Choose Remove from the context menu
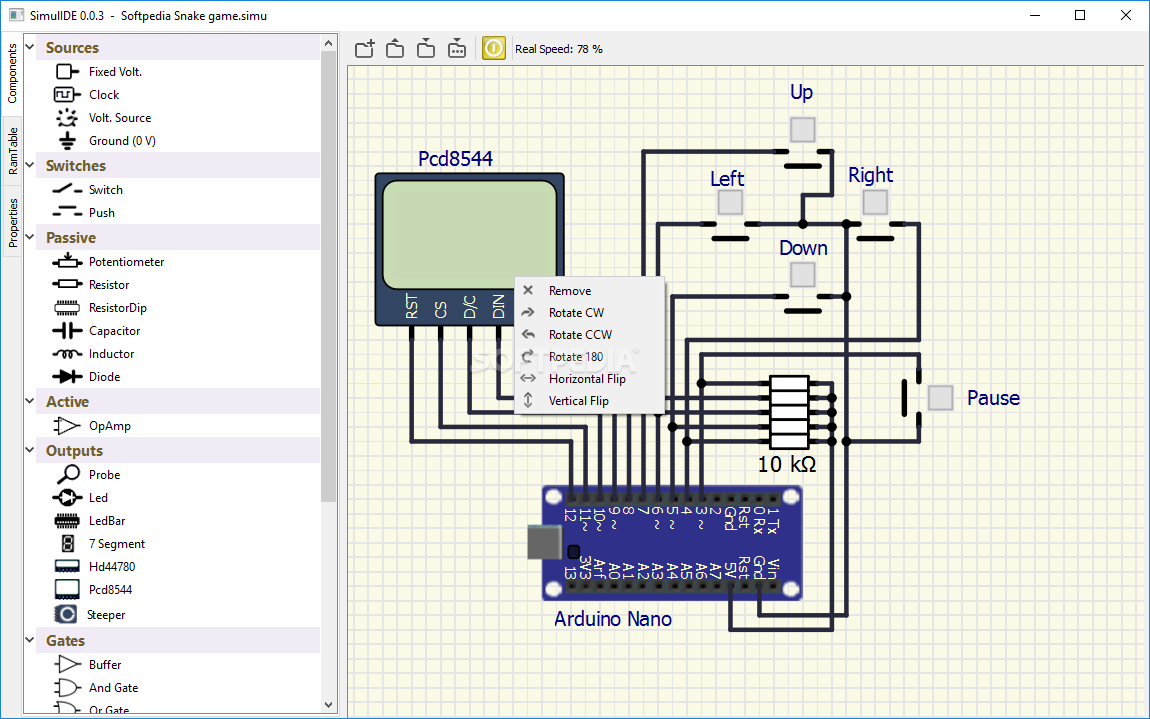This screenshot has height=719, width=1150. [590, 291]
